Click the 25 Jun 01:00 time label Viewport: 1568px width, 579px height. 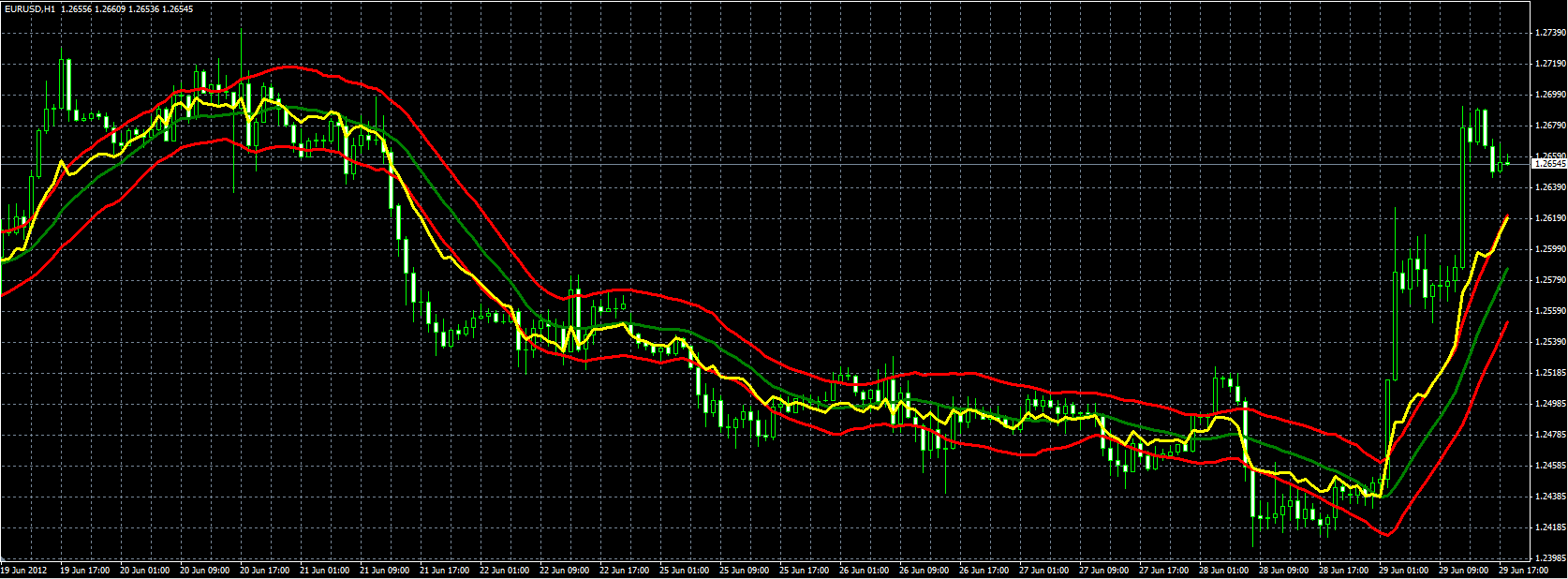(684, 570)
